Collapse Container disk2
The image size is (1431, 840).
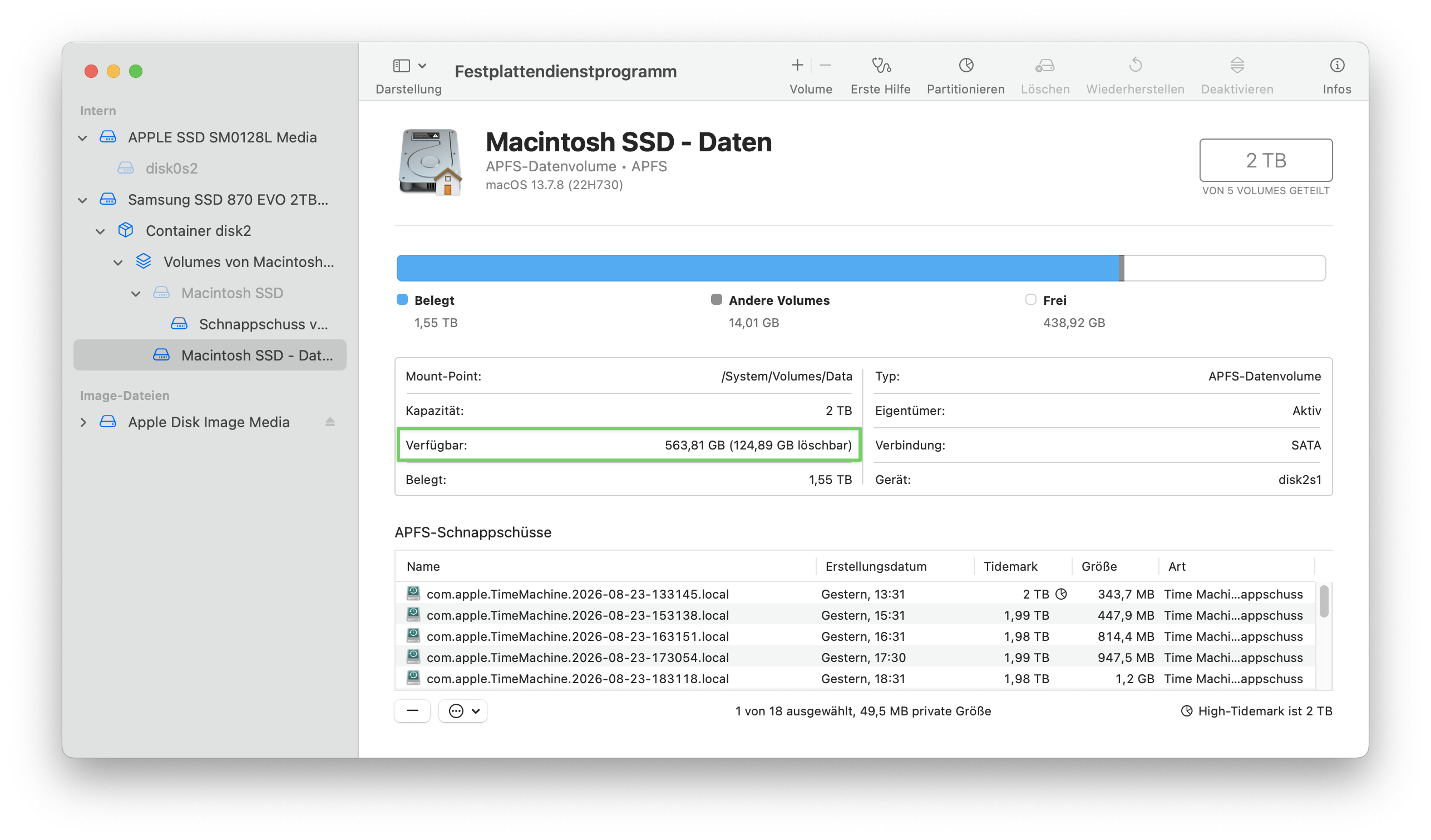tap(101, 231)
